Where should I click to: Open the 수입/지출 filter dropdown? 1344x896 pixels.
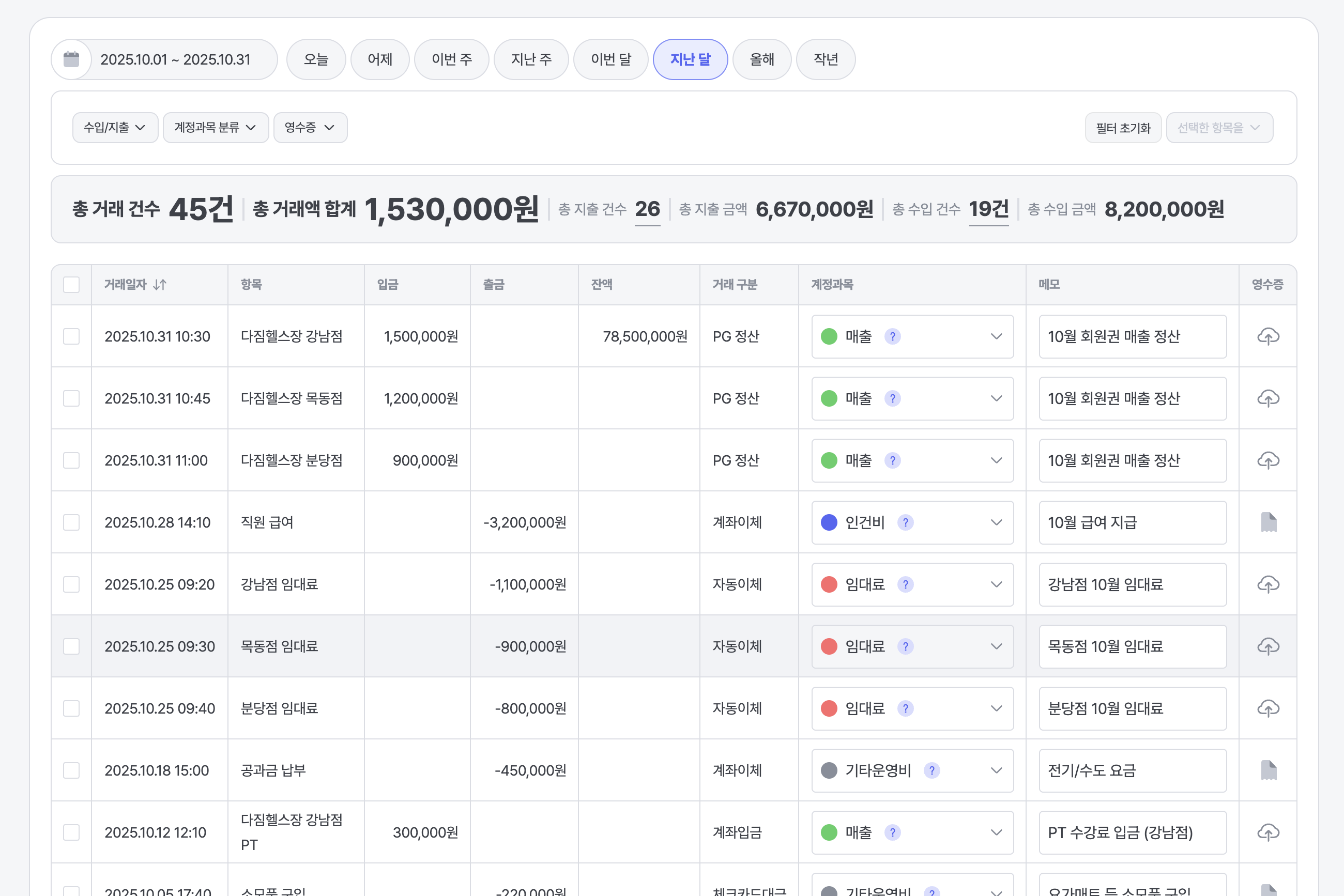click(115, 128)
